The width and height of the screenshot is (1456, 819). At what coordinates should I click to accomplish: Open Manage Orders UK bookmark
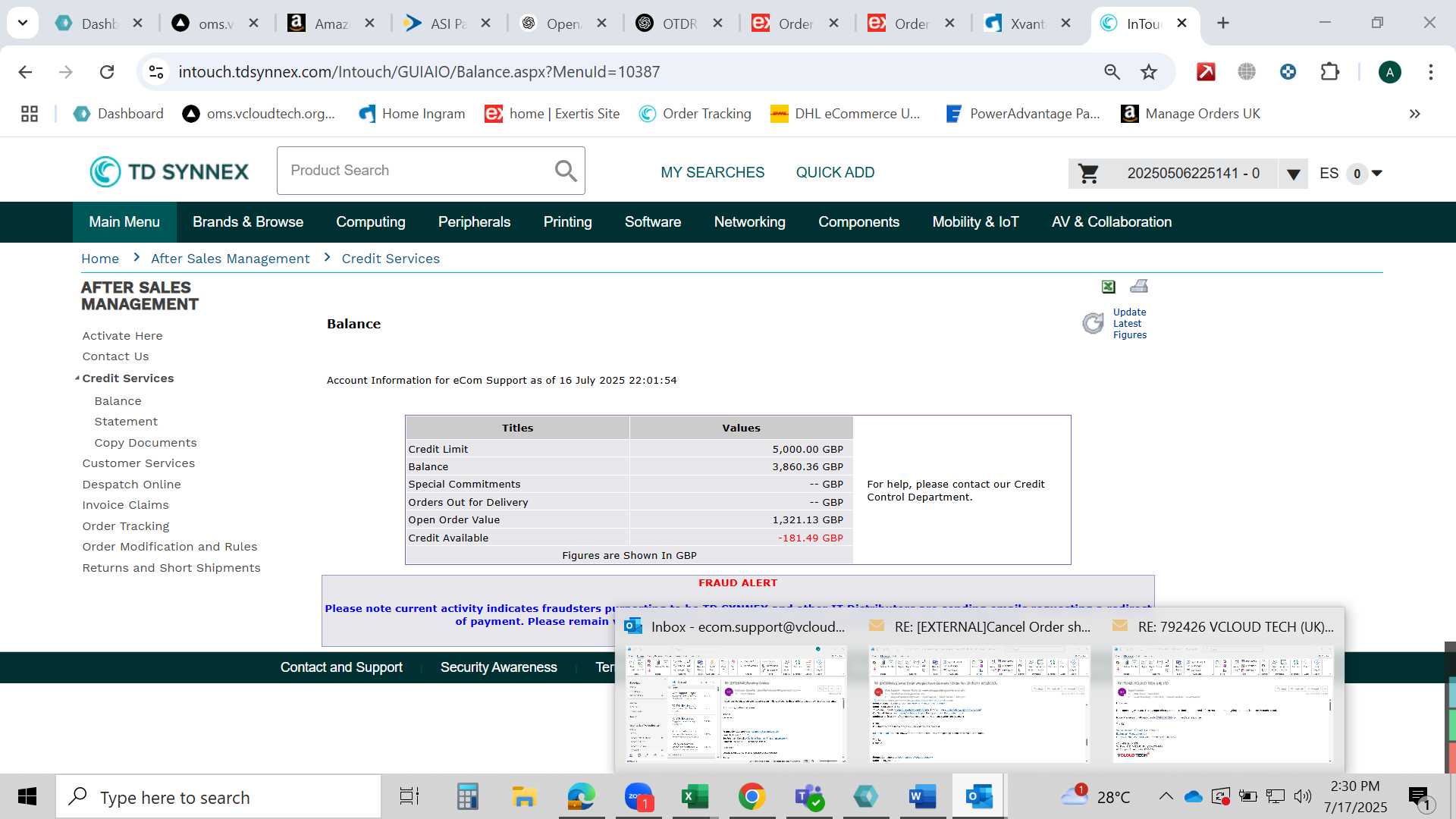click(1191, 114)
